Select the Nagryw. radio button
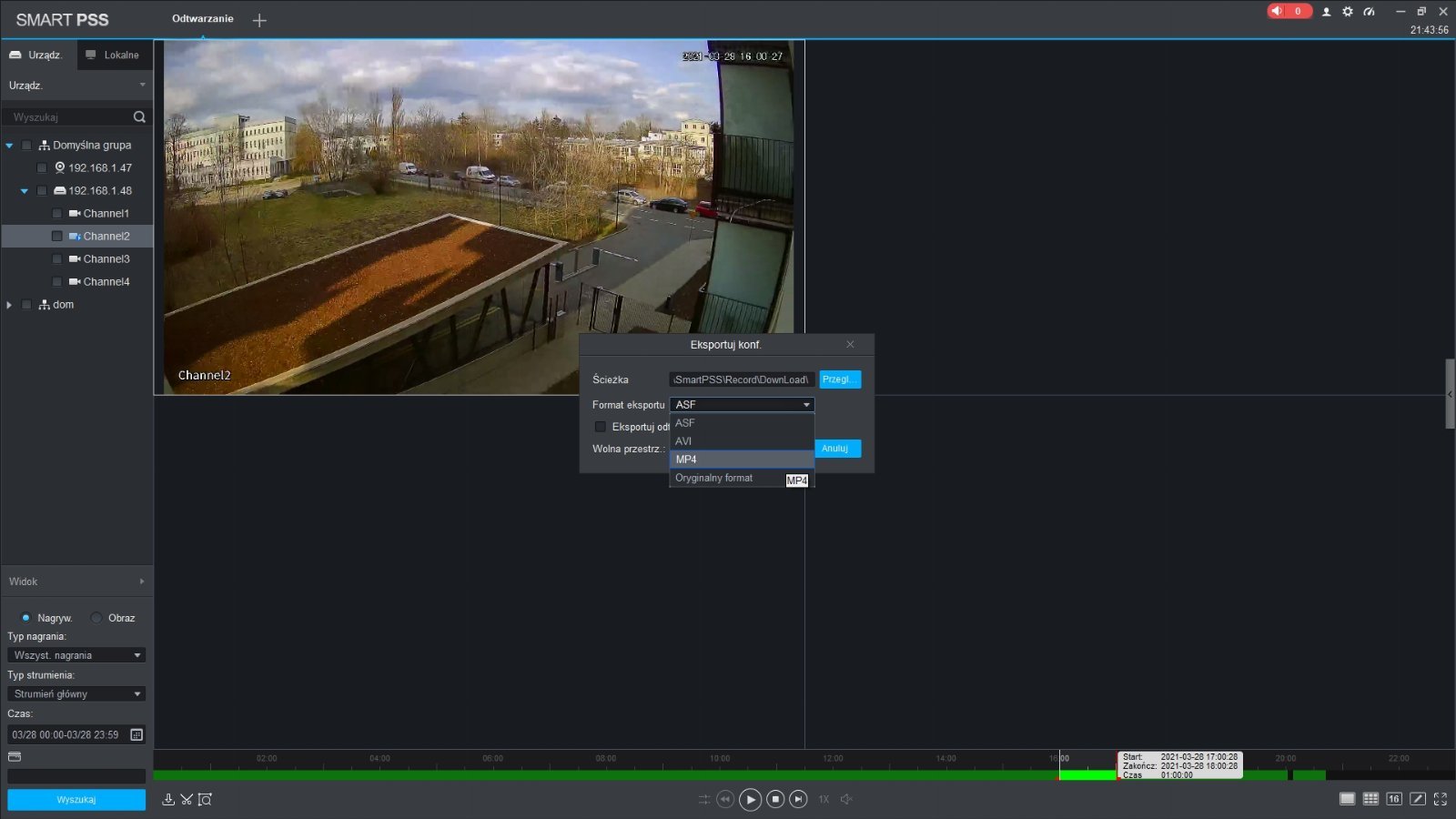This screenshot has height=819, width=1456. tap(25, 618)
